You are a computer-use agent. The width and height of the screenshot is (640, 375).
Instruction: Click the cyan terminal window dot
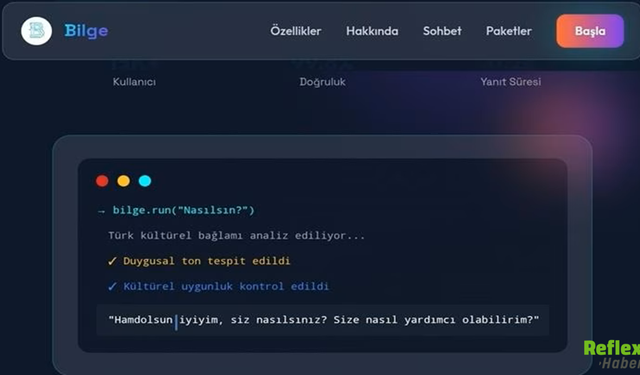coord(144,181)
